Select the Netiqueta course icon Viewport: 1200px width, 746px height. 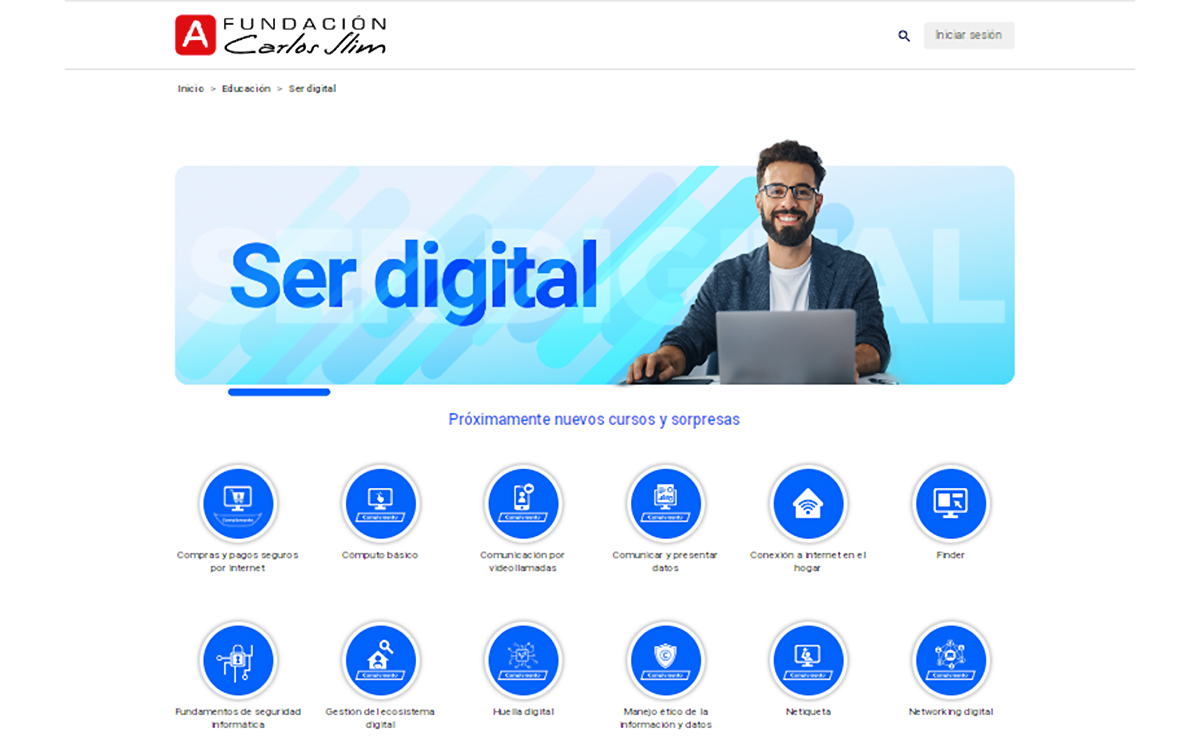click(808, 660)
